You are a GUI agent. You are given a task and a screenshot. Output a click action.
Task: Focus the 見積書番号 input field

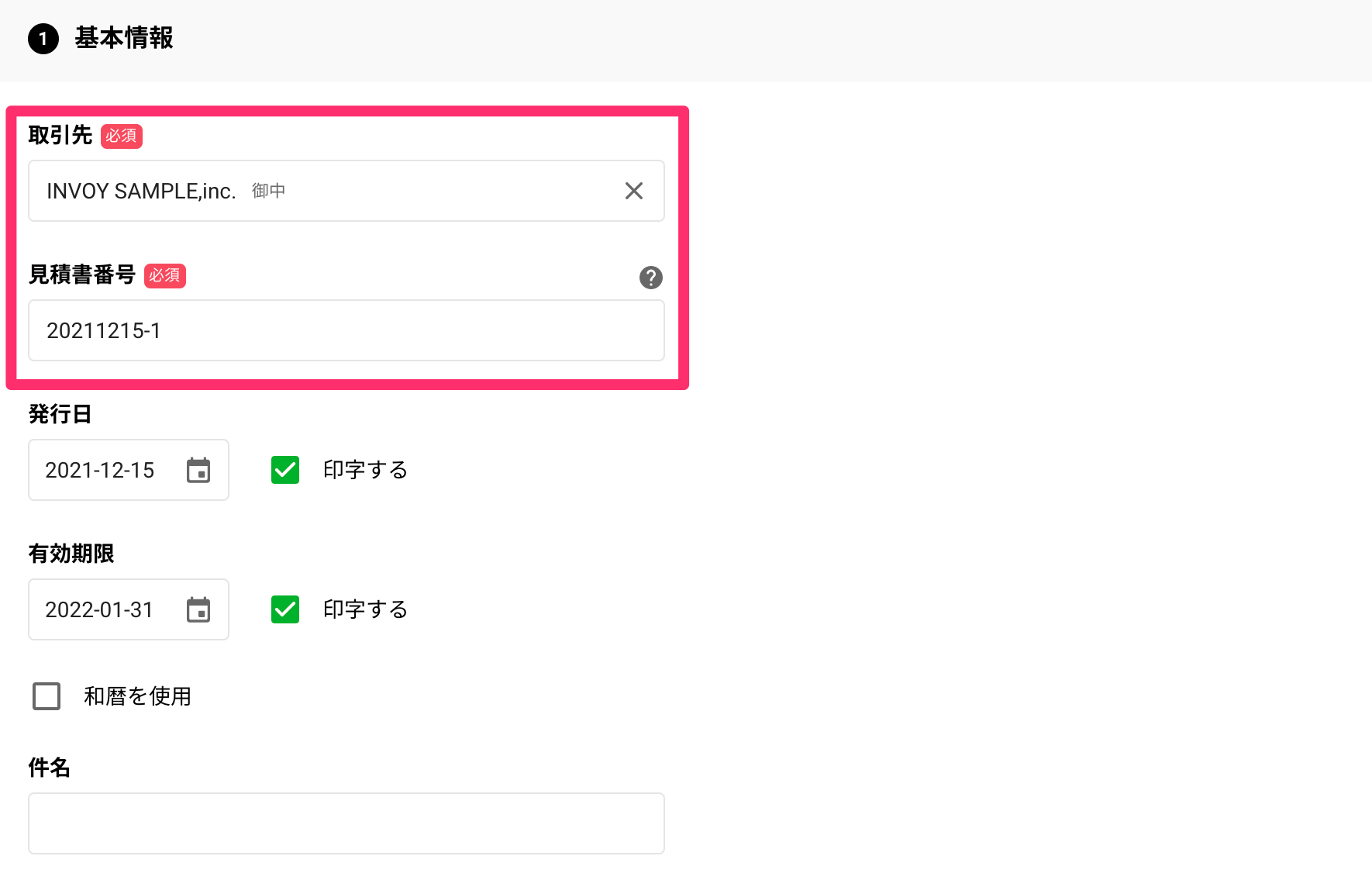coord(346,330)
